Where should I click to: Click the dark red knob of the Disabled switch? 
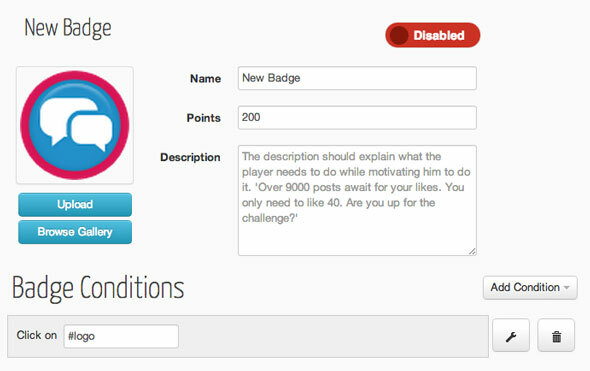pos(399,36)
